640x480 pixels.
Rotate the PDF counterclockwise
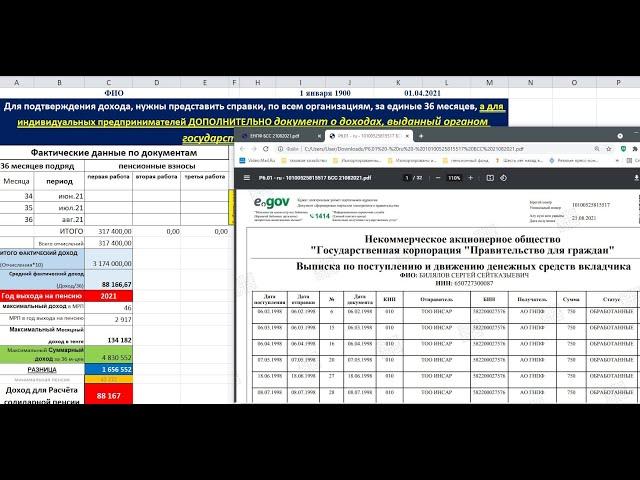[x=503, y=178]
